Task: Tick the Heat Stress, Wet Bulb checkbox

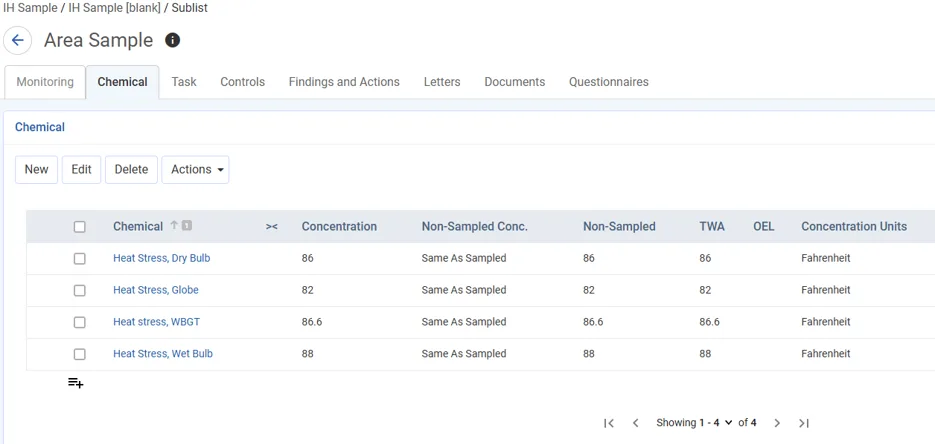Action: [80, 354]
